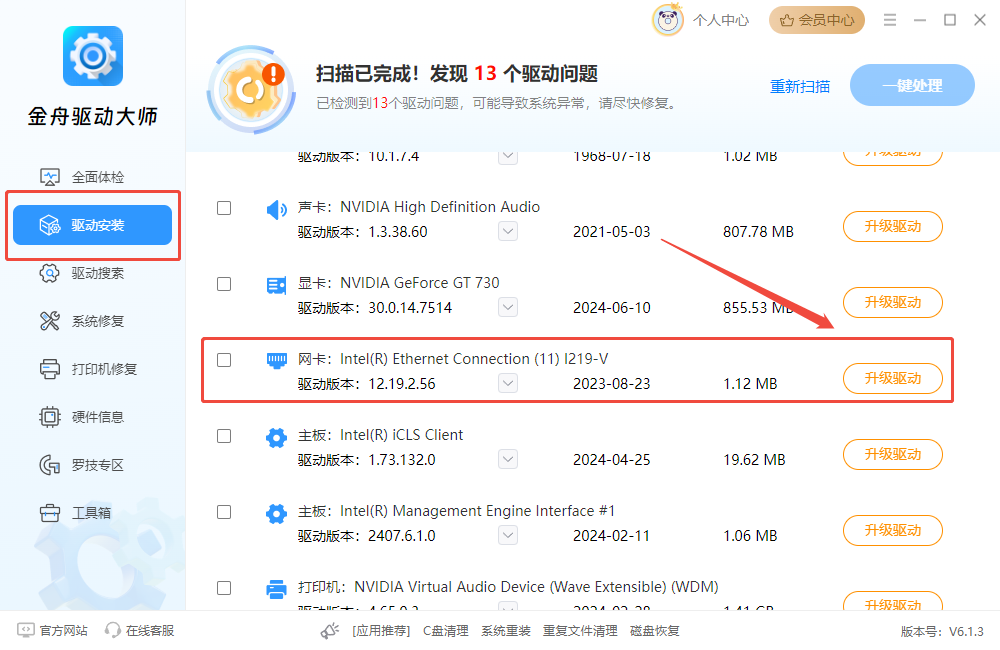
Task: Click the printer icon for NVIDIA Virtual Audio
Action: click(276, 589)
